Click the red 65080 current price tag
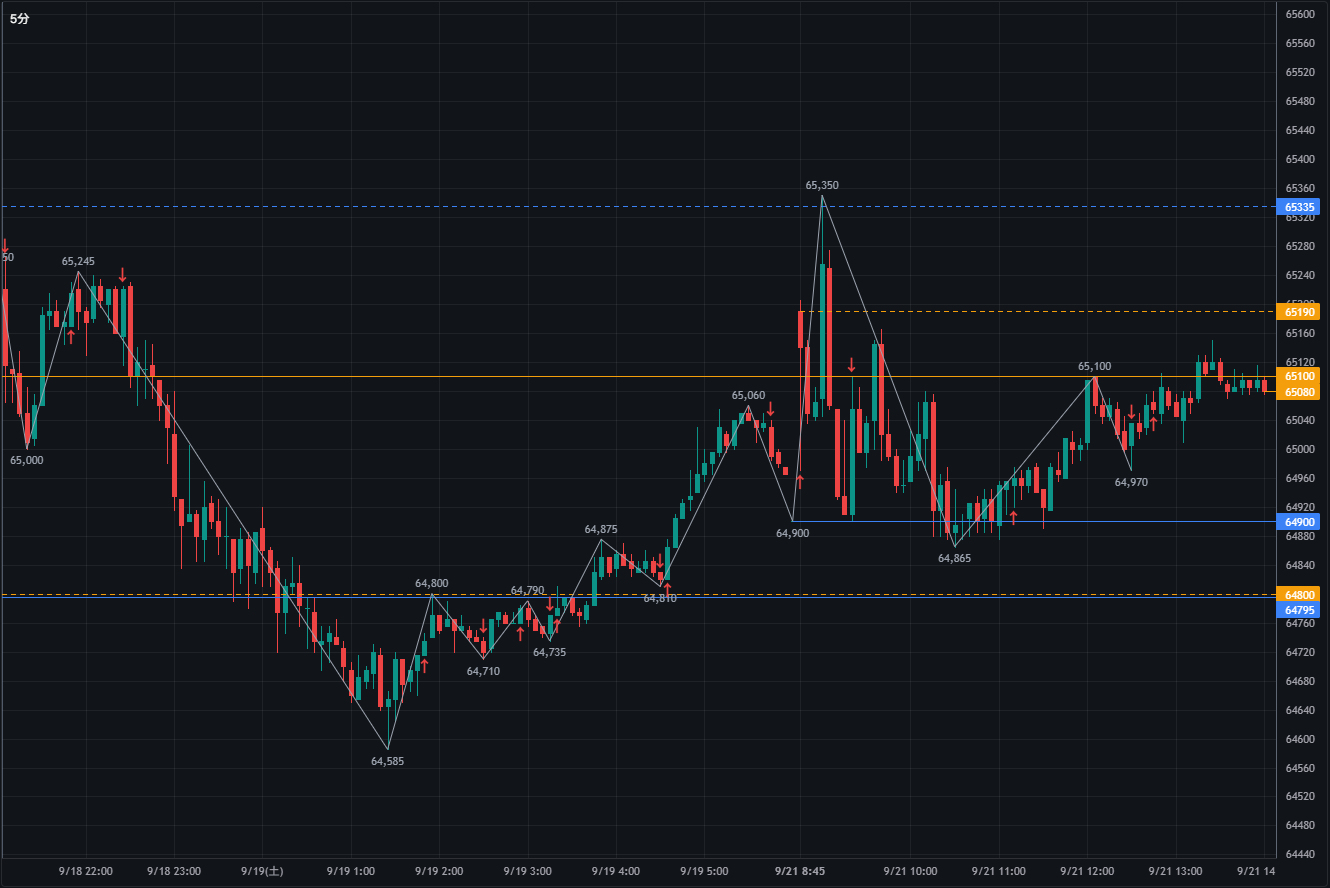1330x888 pixels. [x=1300, y=391]
